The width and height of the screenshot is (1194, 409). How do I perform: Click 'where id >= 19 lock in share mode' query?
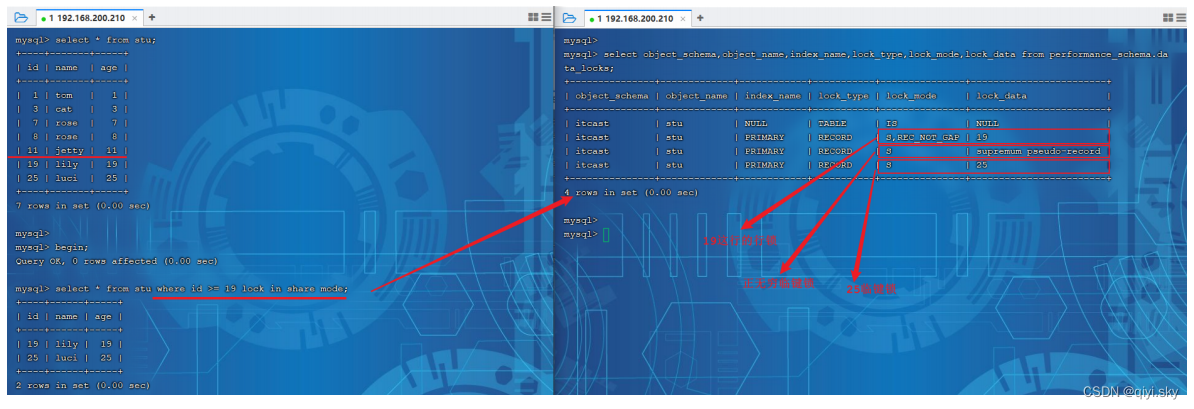tap(251, 289)
